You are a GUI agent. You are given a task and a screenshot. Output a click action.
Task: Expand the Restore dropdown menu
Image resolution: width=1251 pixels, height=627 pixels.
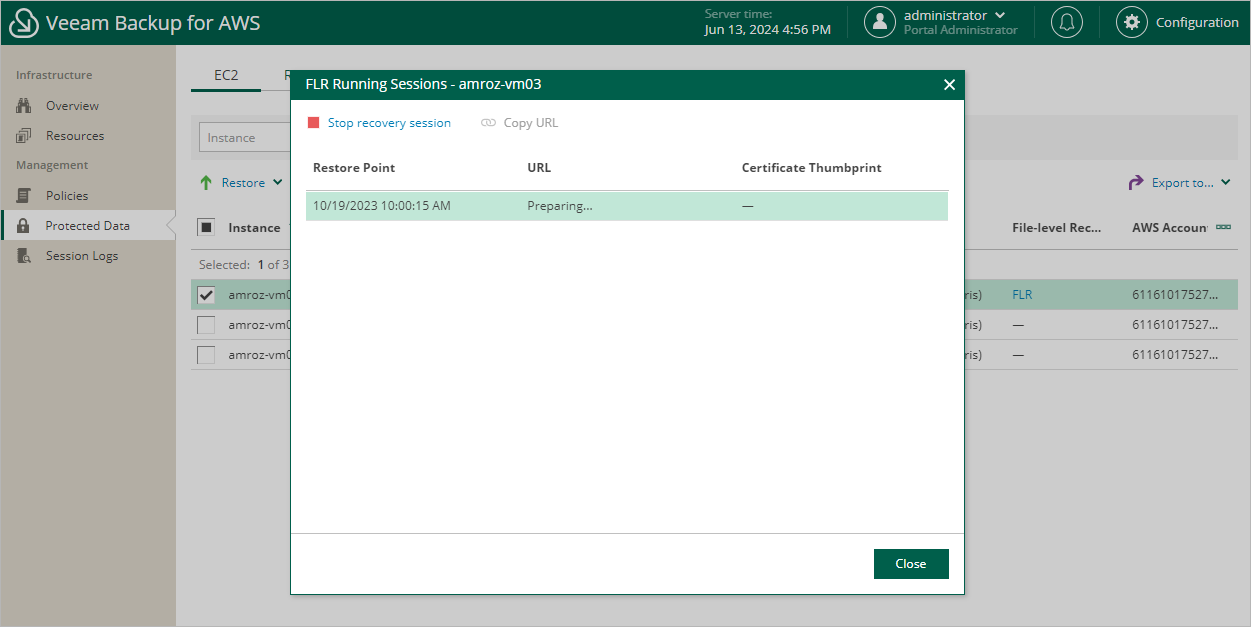278,183
